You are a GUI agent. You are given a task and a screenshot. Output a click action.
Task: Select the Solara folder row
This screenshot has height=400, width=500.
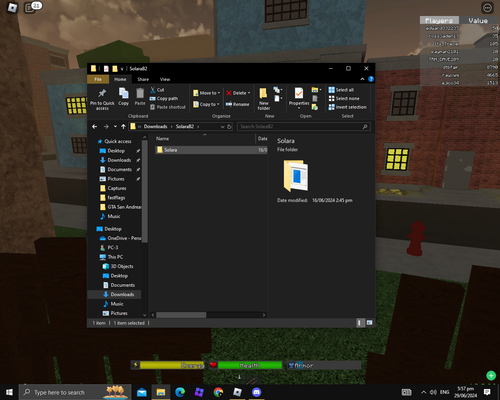[211, 150]
